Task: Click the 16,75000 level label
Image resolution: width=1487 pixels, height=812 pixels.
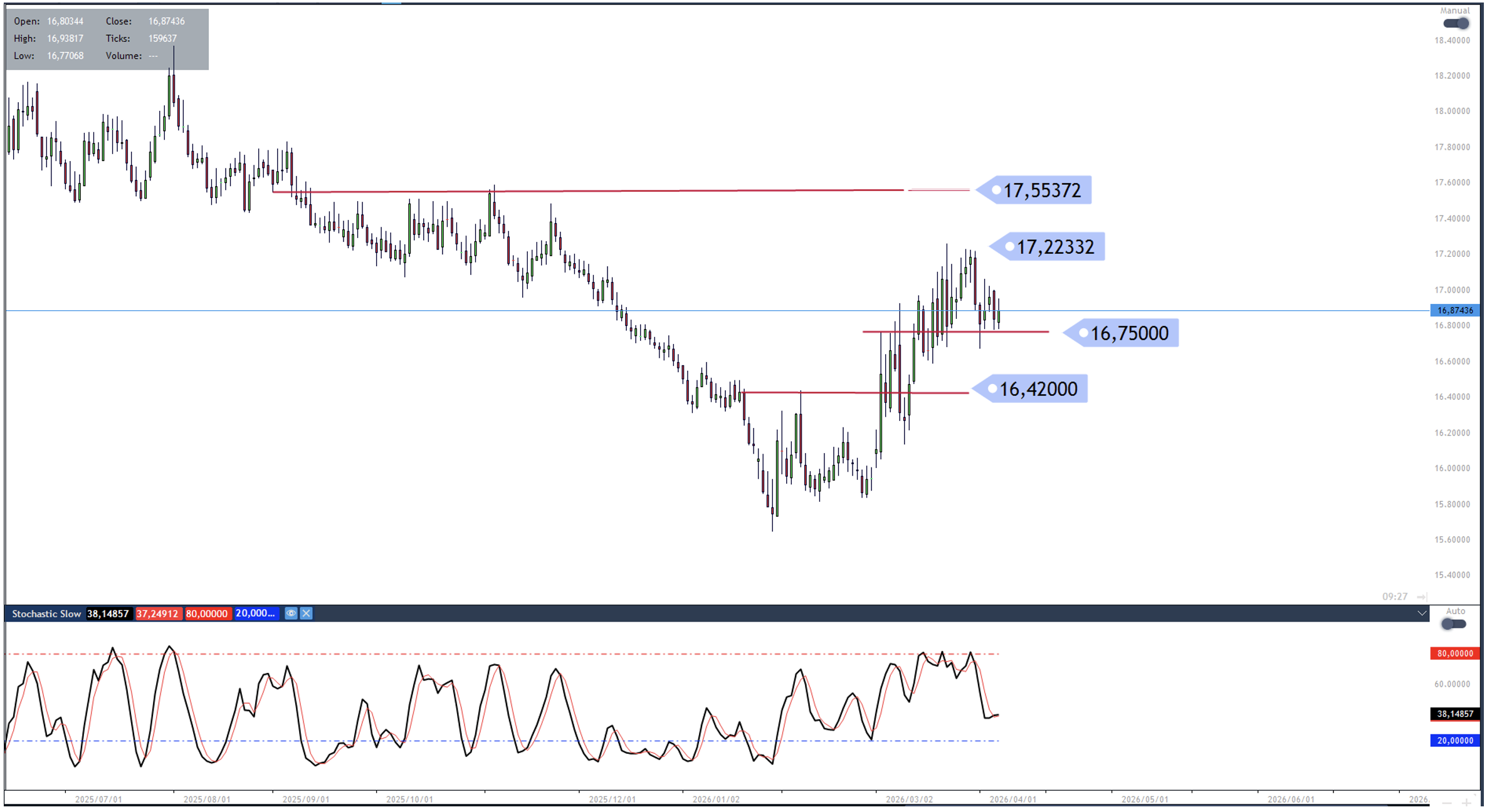Action: coord(1128,333)
